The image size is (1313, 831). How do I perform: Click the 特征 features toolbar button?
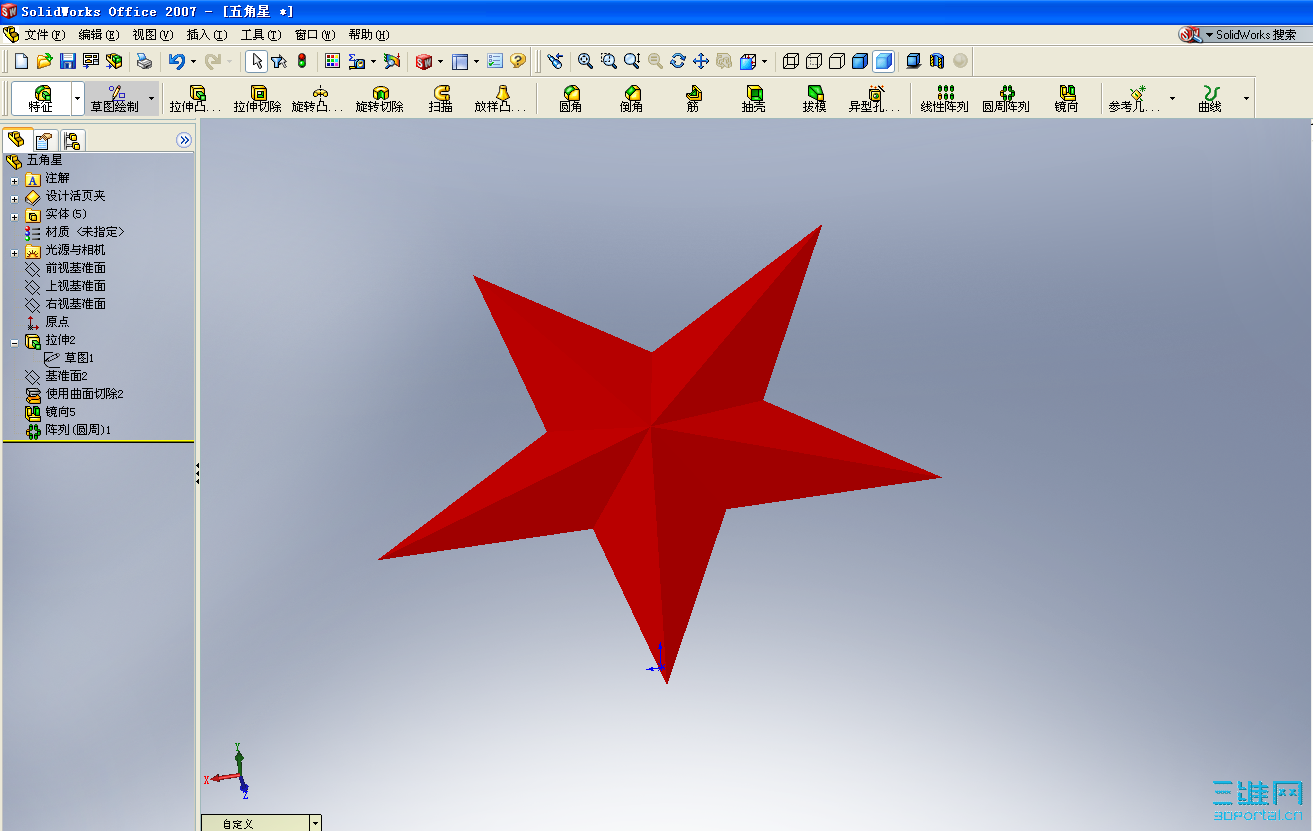[41, 98]
